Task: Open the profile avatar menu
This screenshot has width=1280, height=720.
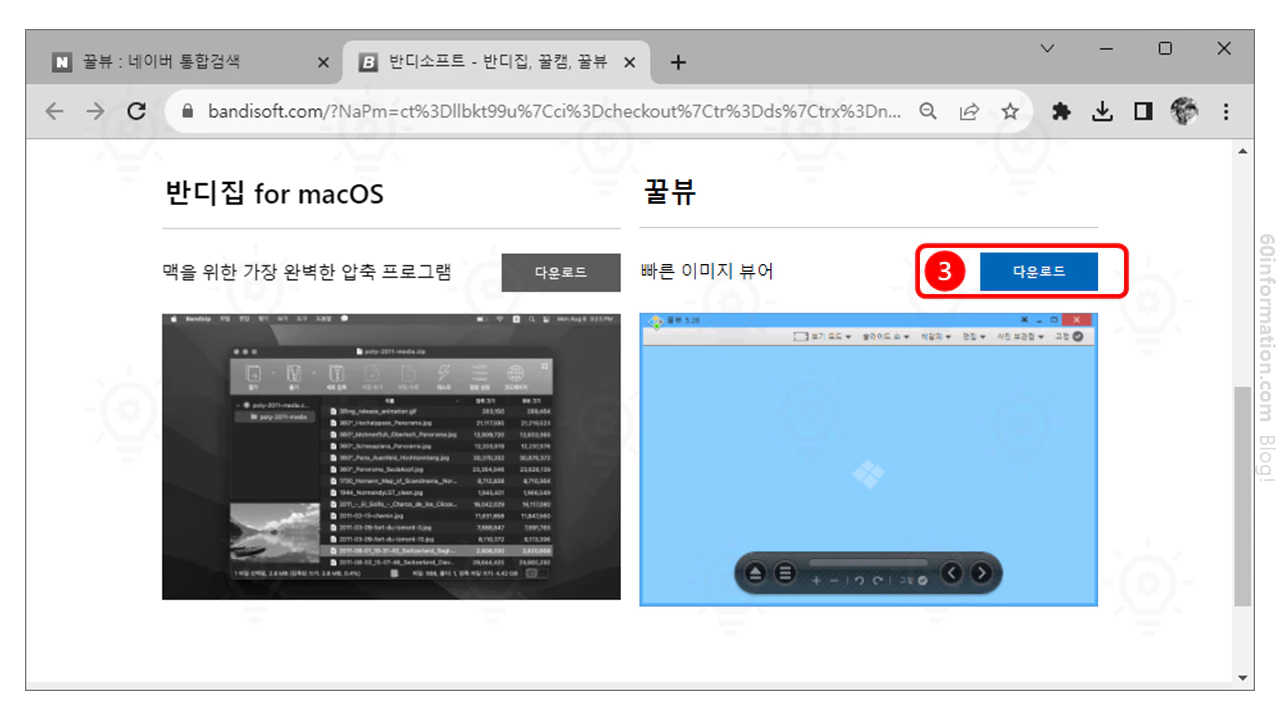Action: [1184, 111]
